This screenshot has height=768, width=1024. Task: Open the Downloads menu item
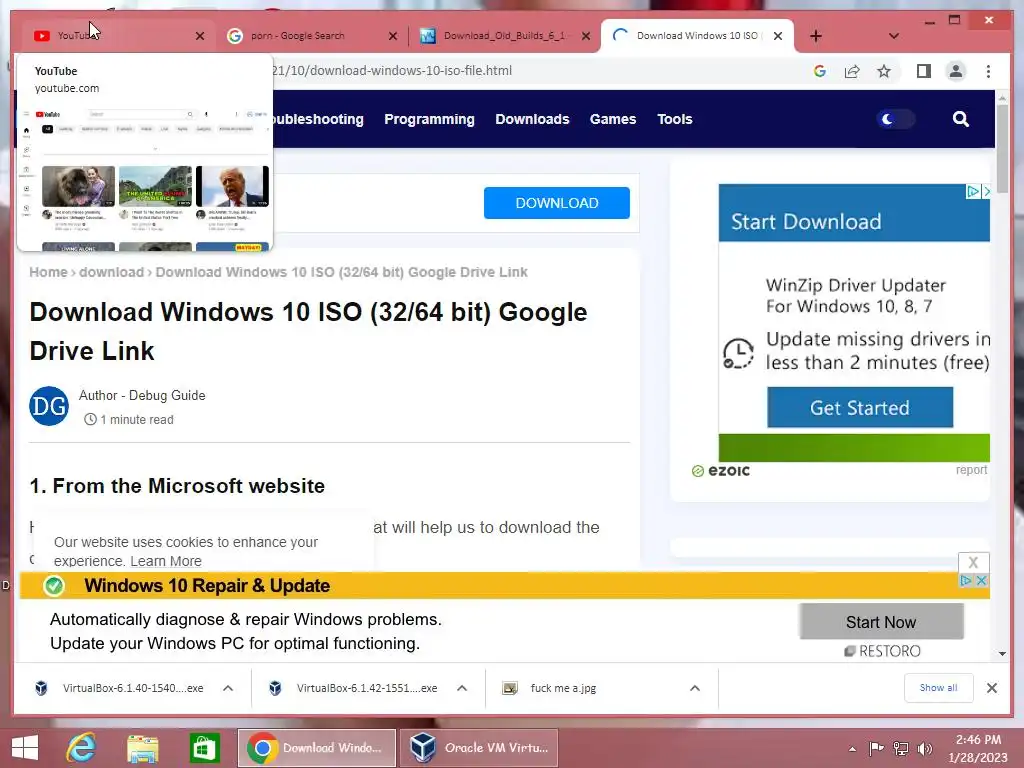pos(532,120)
